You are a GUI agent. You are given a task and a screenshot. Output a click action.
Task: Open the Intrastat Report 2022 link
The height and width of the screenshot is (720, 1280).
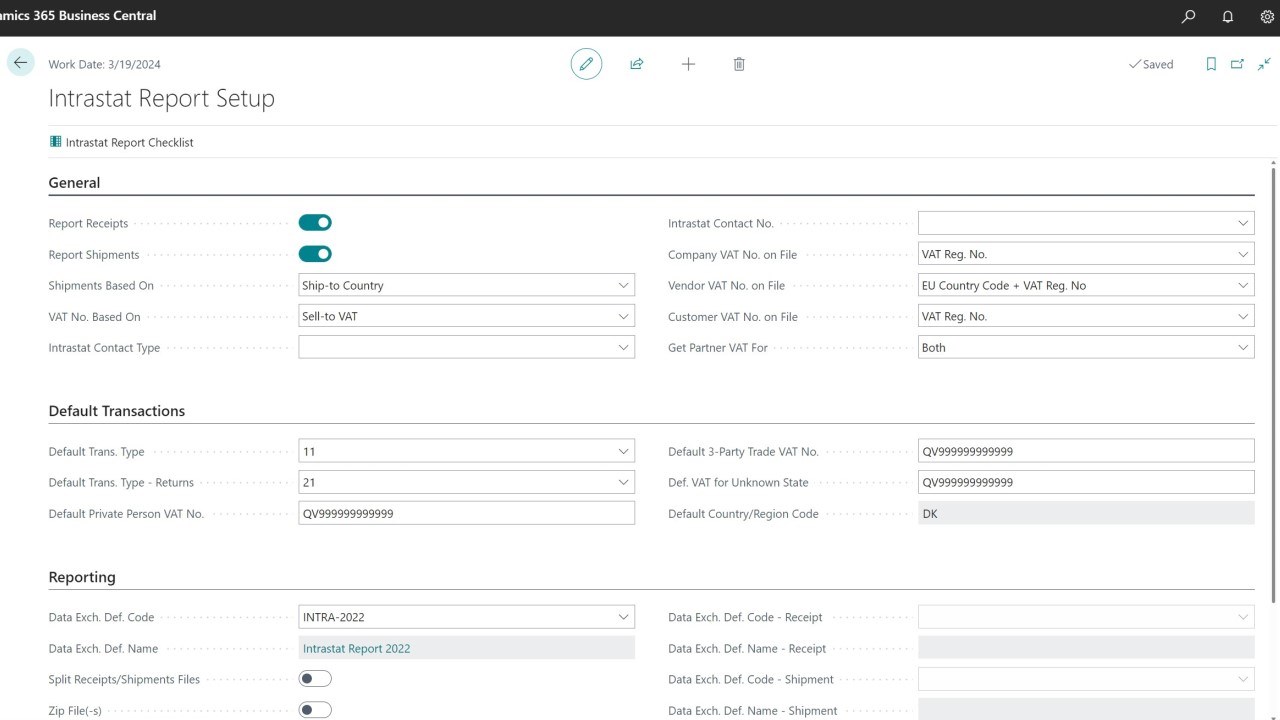point(356,648)
